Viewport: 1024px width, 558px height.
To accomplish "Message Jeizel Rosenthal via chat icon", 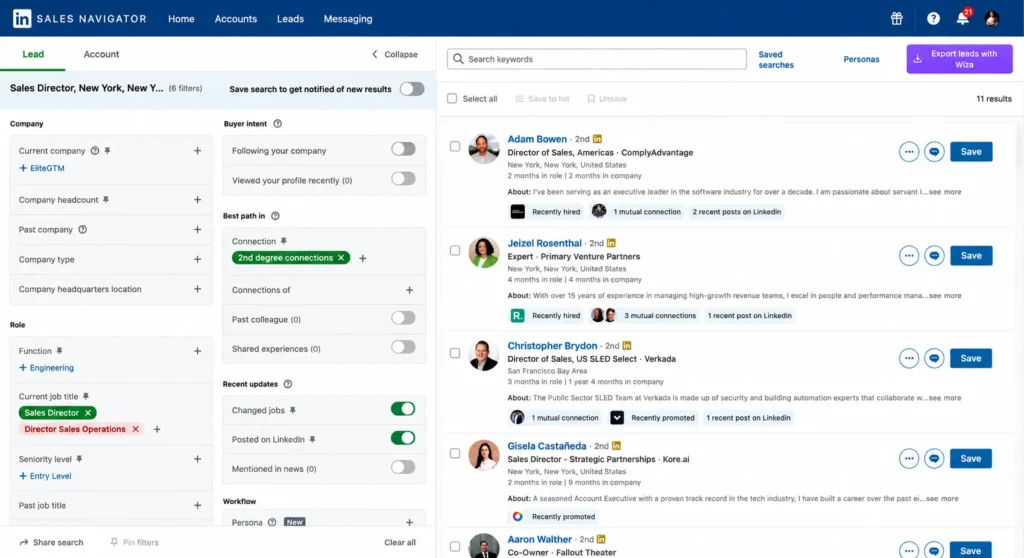I will tap(934, 255).
